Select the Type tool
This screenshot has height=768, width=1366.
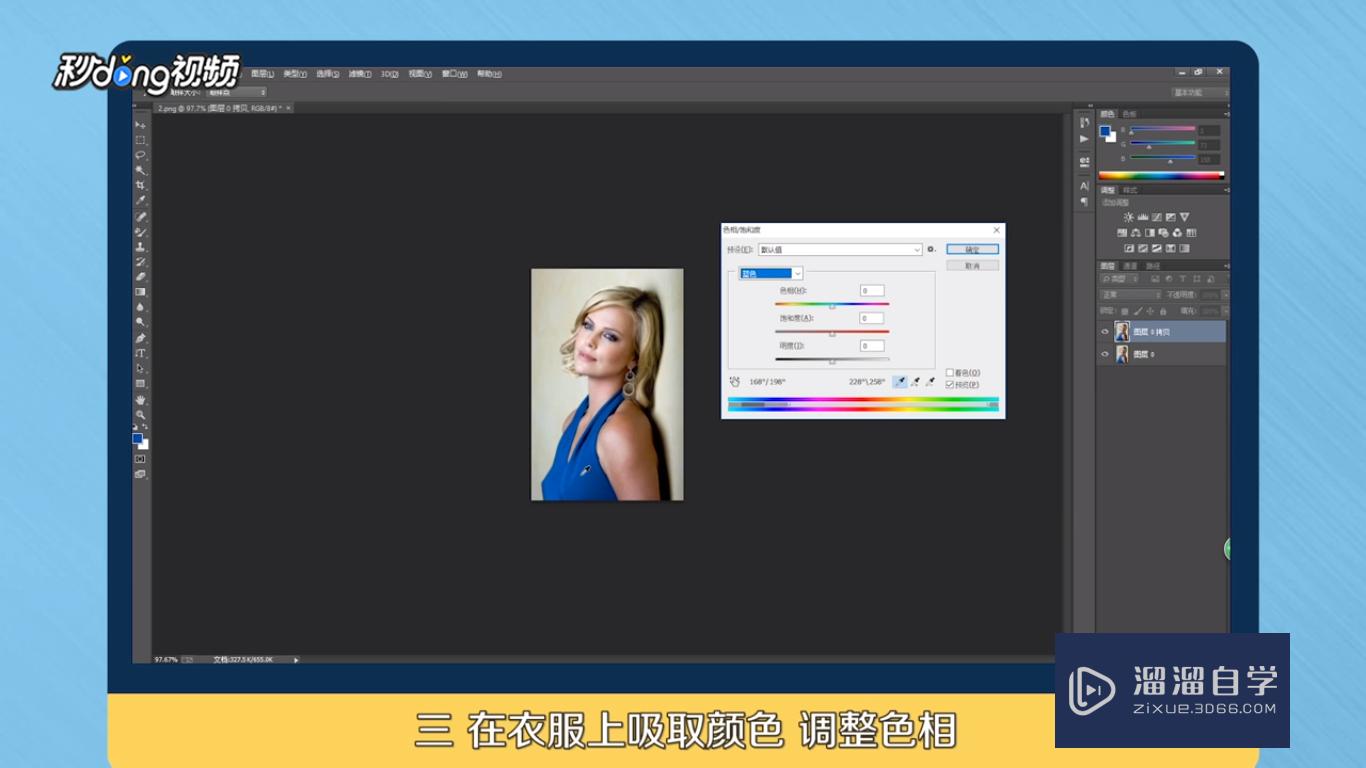point(141,353)
